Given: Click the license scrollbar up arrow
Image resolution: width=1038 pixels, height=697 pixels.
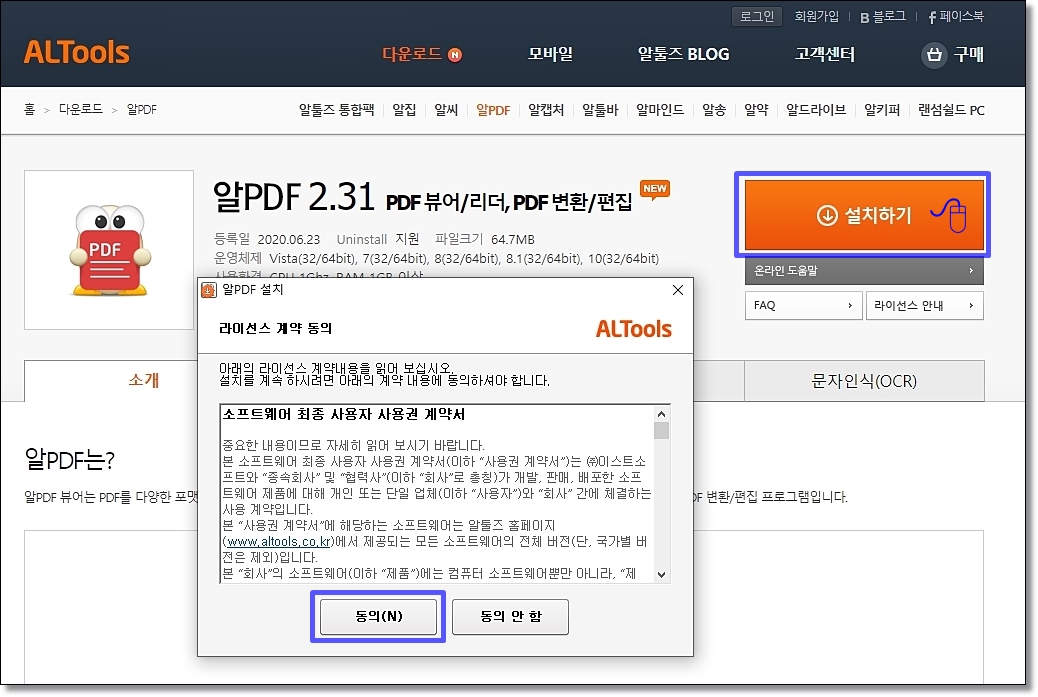Looking at the screenshot, I should pos(661,414).
